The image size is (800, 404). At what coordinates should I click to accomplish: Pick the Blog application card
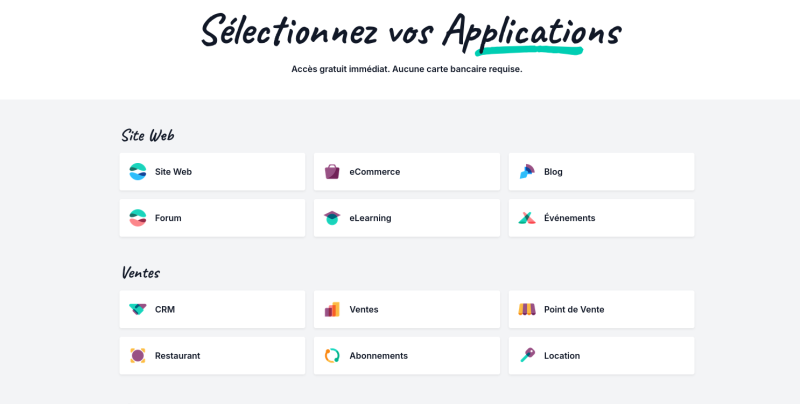602,172
